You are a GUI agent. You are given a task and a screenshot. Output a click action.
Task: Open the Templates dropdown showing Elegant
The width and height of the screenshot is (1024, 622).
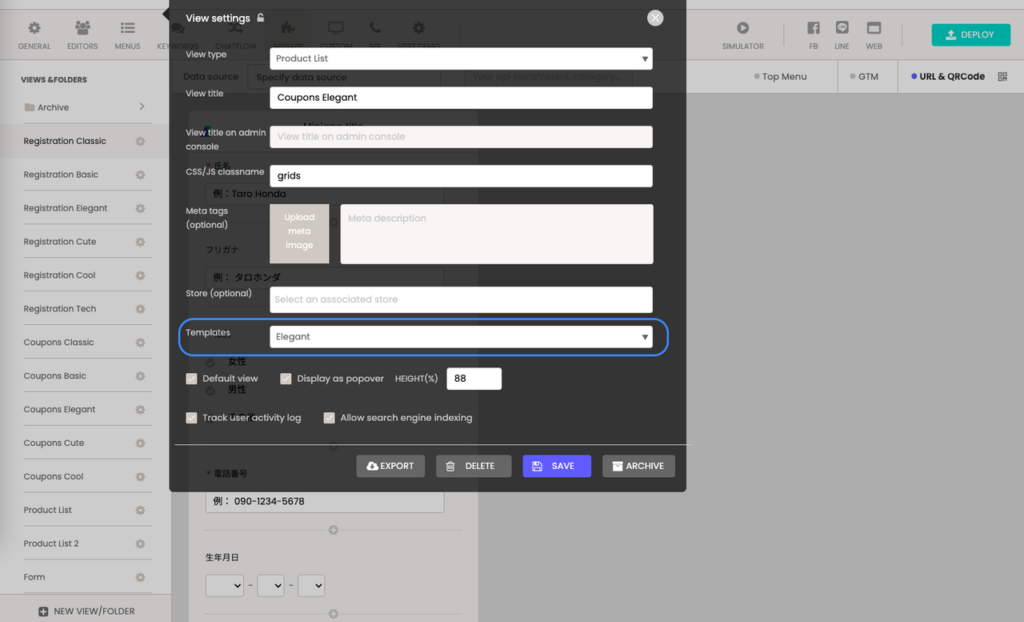(x=461, y=337)
